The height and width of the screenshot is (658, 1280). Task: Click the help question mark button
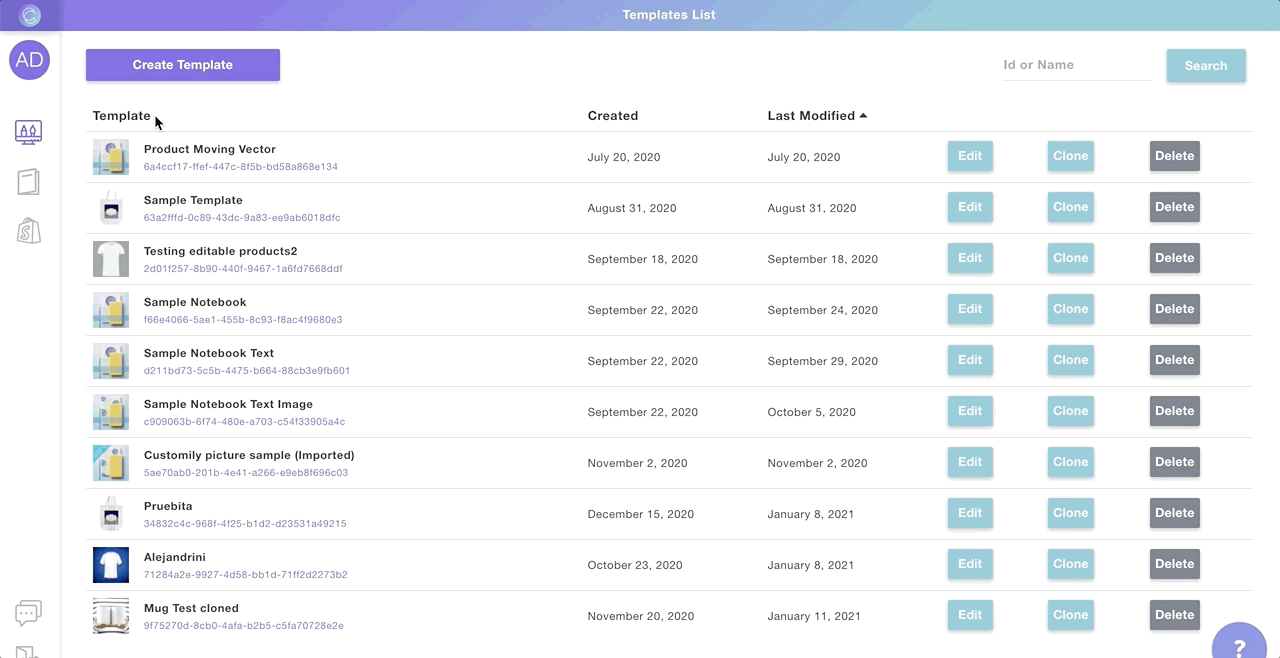tap(1239, 645)
